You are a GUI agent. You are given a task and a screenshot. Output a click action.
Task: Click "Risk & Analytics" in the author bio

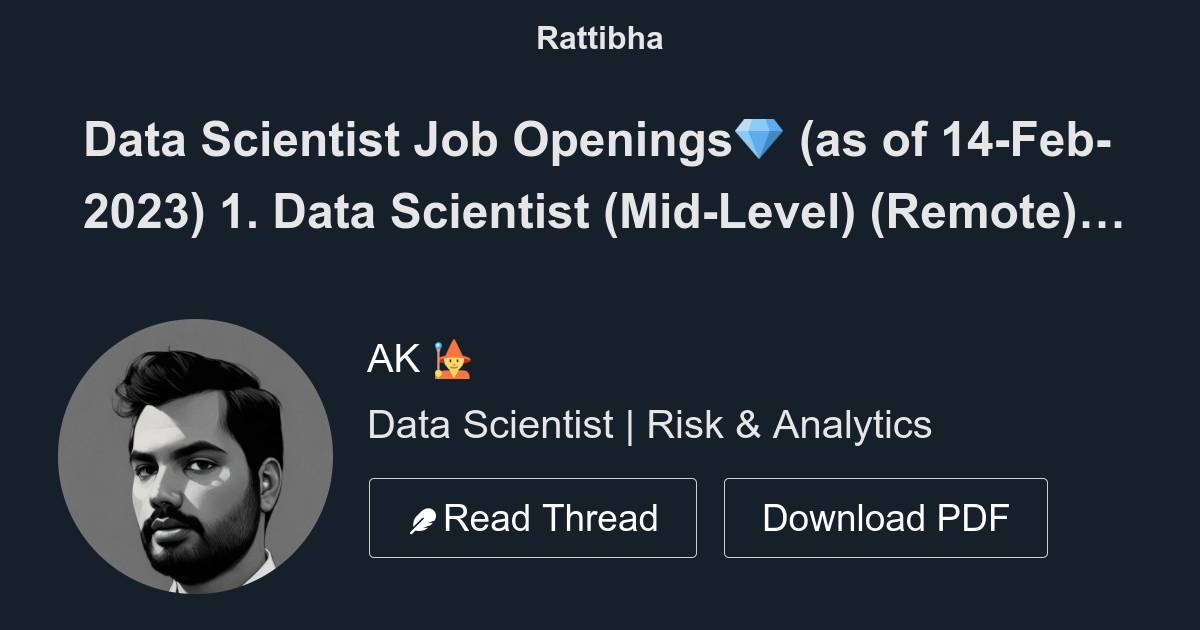789,424
